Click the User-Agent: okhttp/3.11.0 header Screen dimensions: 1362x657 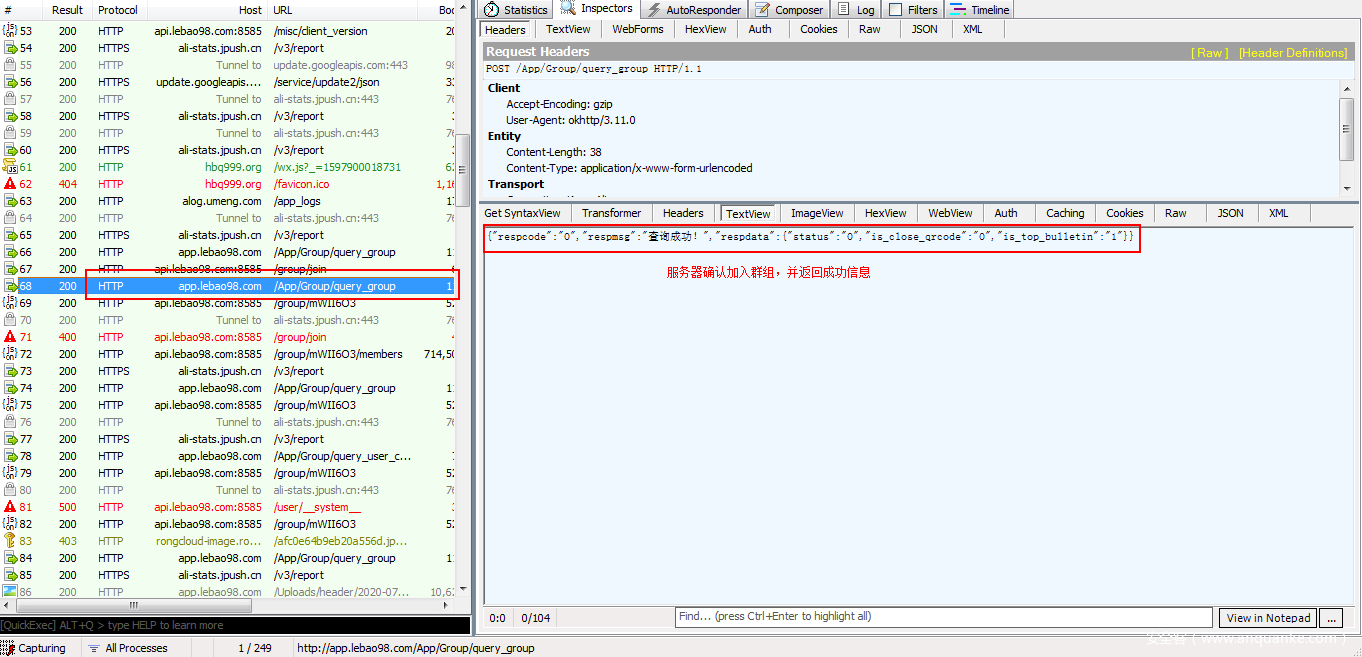pos(571,120)
